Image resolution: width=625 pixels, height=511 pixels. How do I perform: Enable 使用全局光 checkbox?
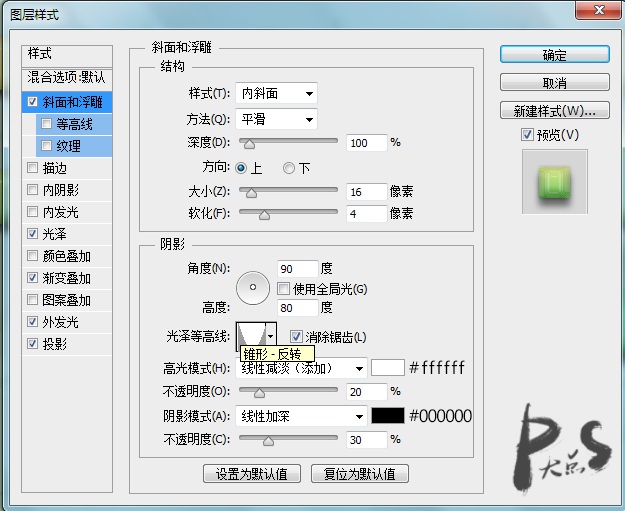coord(283,289)
